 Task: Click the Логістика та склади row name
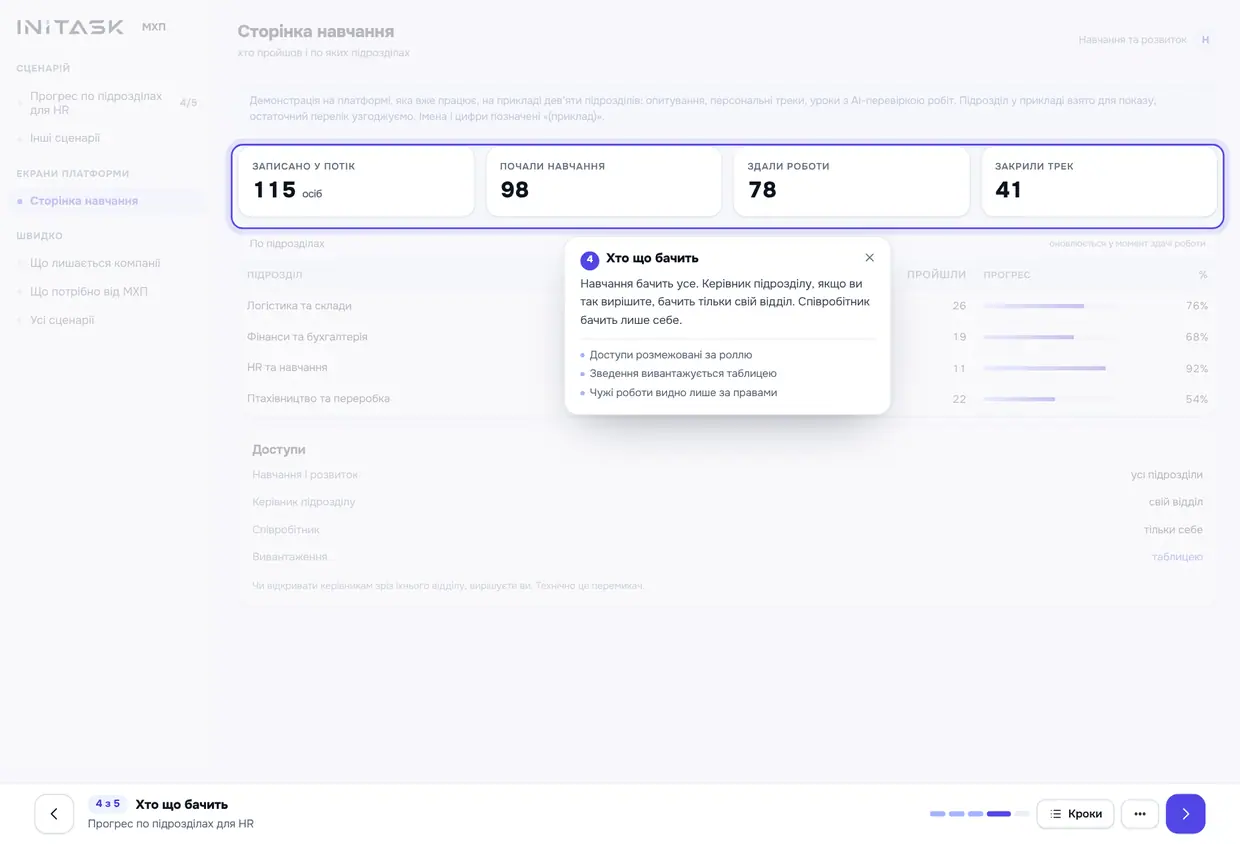[x=299, y=306]
